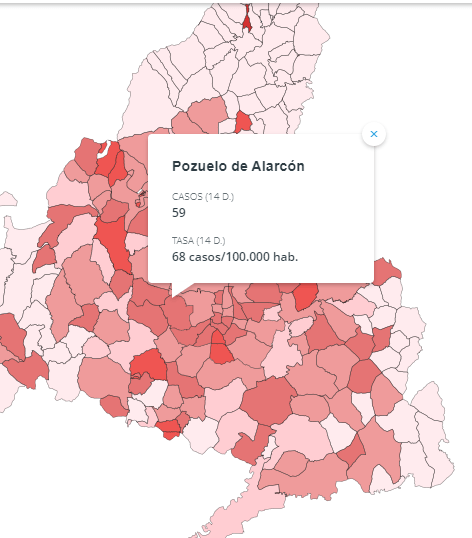Select the isolated pale polygon at far left edge
The image size is (472, 538).
coord(8,199)
